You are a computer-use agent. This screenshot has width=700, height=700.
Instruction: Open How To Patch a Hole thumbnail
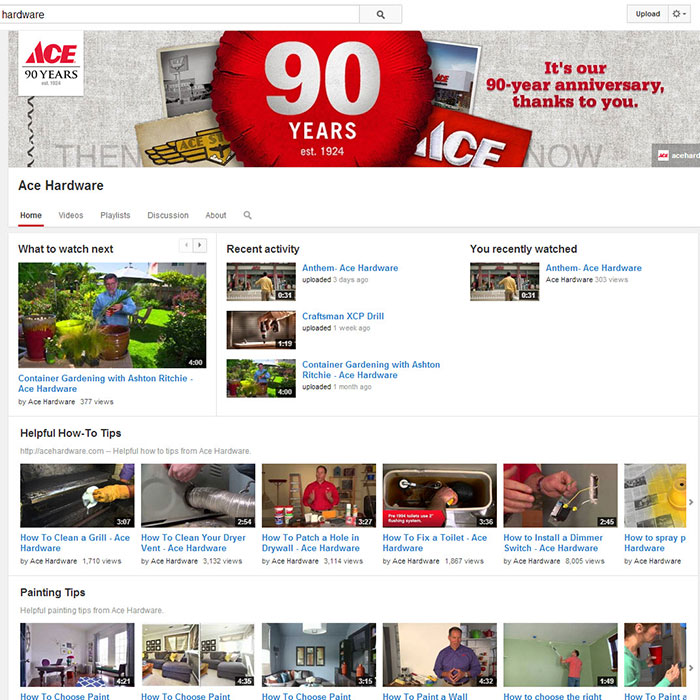pyautogui.click(x=319, y=496)
